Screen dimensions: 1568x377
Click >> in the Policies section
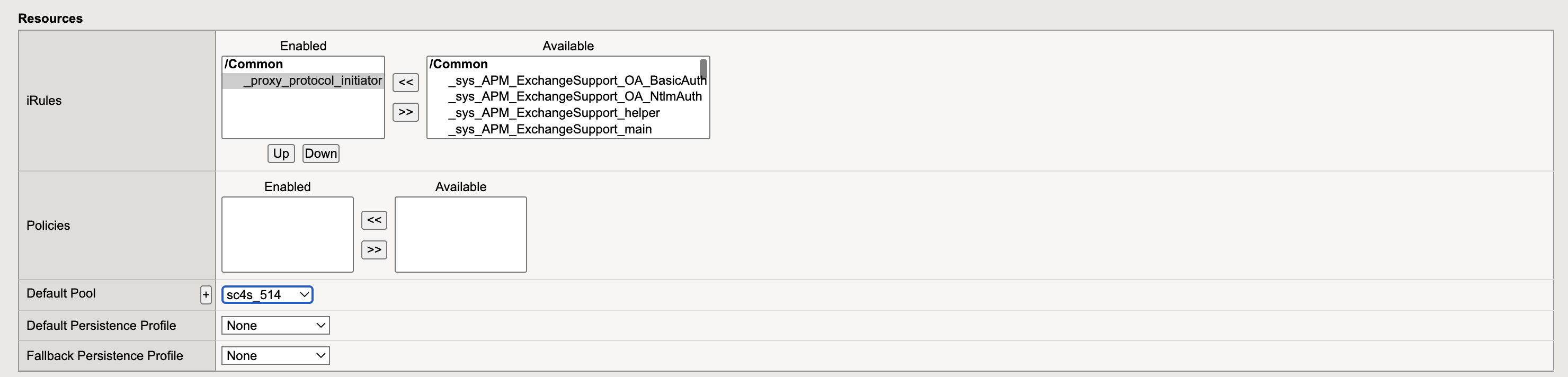click(x=374, y=250)
